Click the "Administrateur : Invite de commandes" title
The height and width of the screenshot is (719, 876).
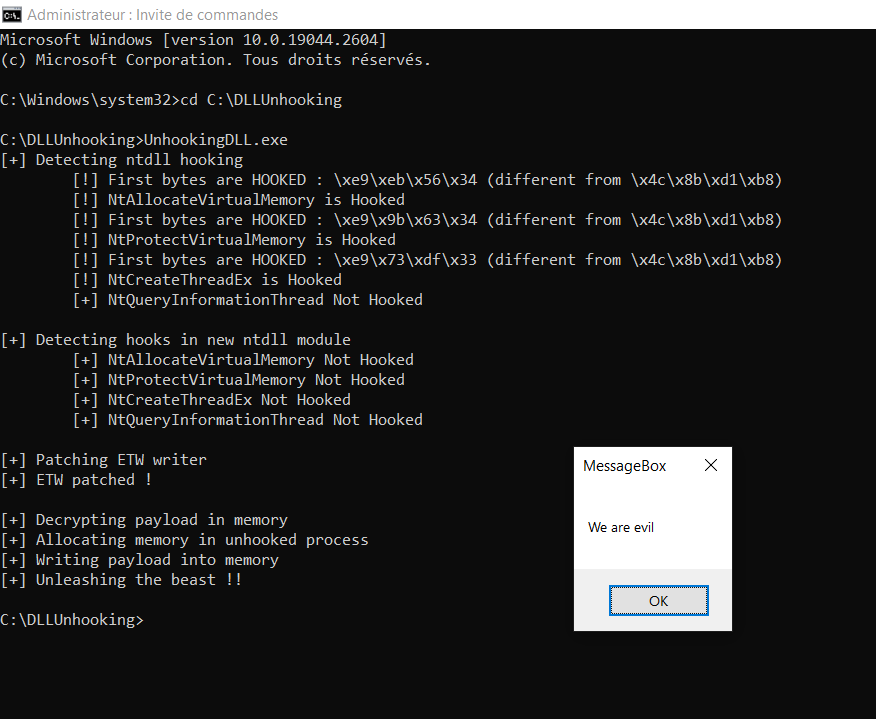coord(152,15)
